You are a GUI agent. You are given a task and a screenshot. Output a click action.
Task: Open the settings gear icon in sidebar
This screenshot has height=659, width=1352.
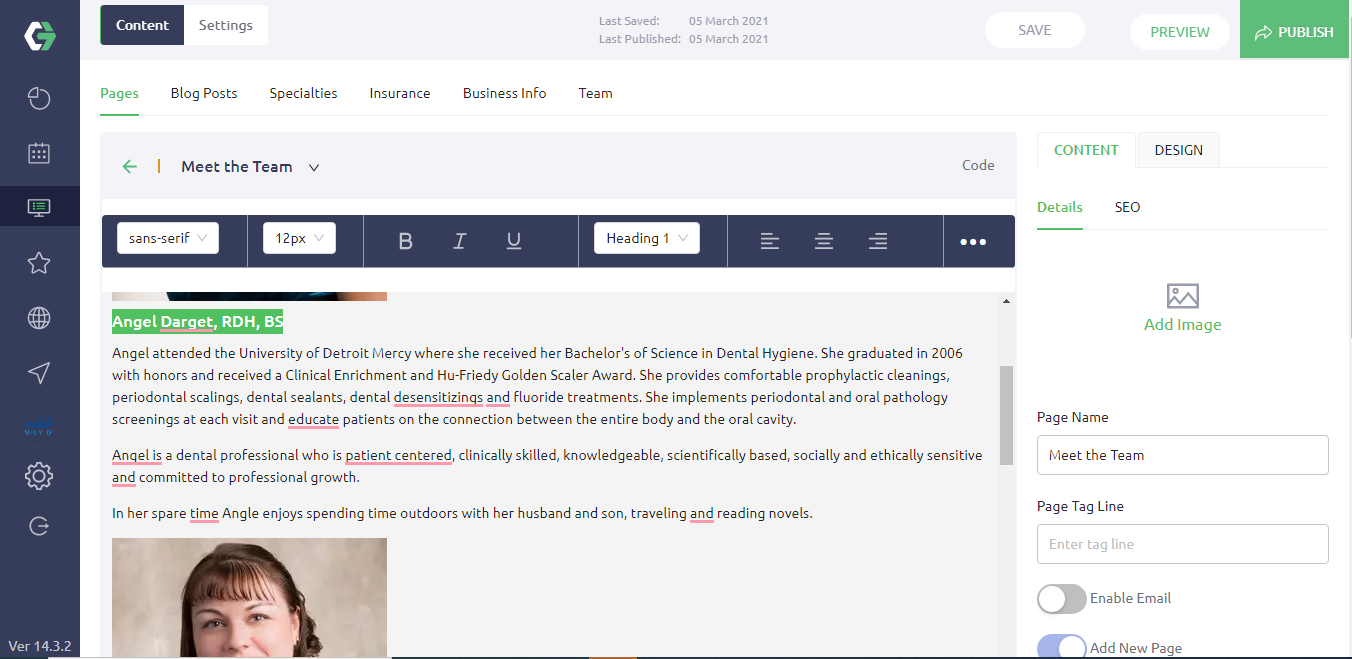point(39,476)
